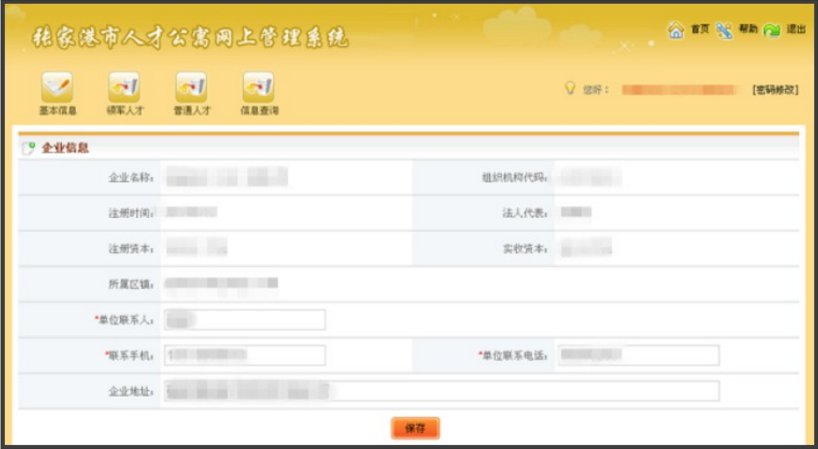Viewport: 818px width, 449px height.
Task: Log out via 退出 text link
Action: (x=796, y=30)
